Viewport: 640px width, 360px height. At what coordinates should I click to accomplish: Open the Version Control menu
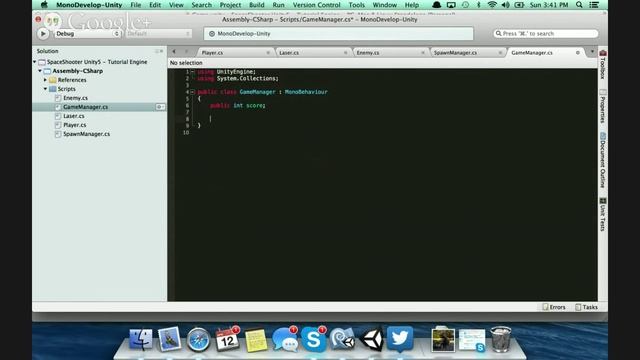pos(316,5)
